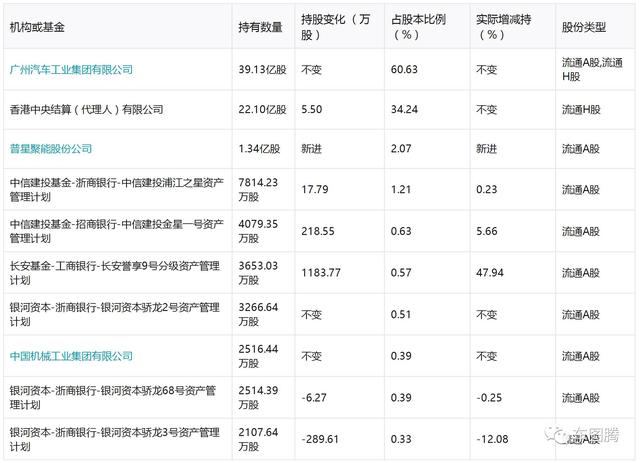The image size is (640, 463).
Task: Select the 3653.03万股 holdings cell
Action: [x=258, y=273]
